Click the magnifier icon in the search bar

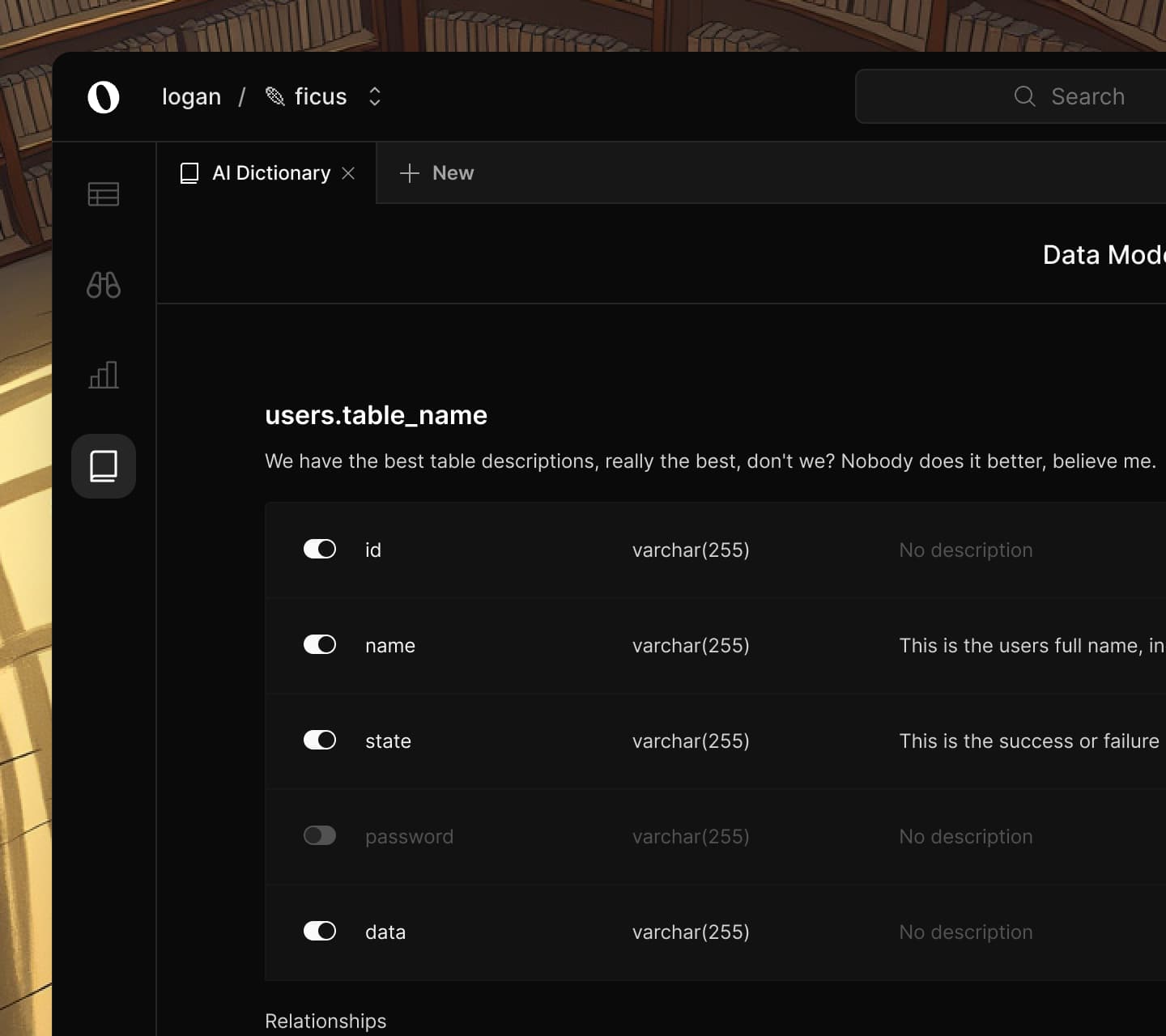[x=1024, y=96]
